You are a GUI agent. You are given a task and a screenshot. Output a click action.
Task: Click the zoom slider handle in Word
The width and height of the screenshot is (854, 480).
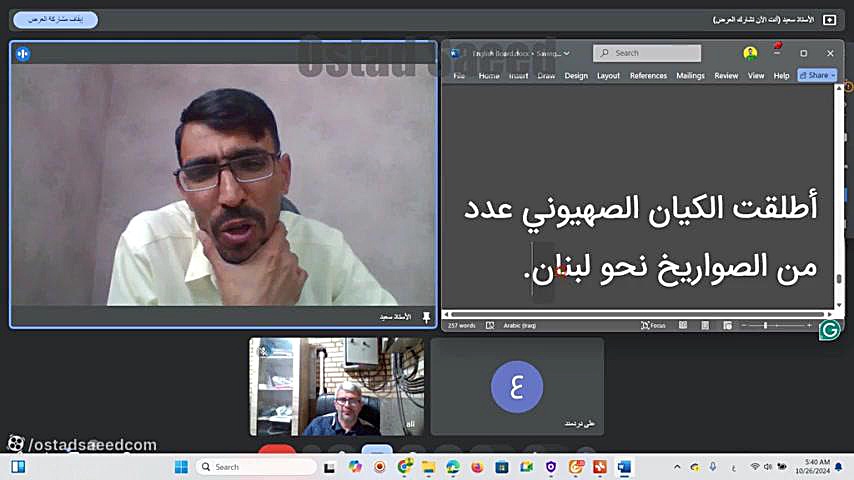tap(765, 325)
